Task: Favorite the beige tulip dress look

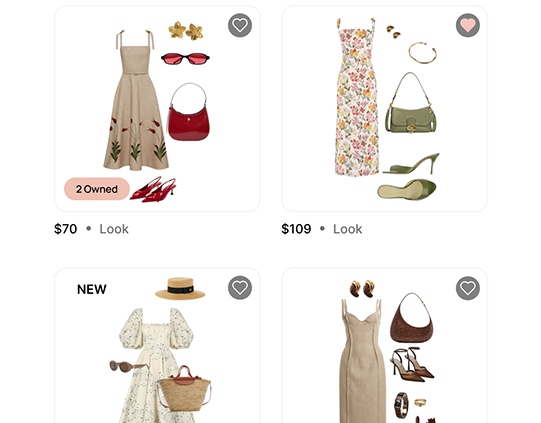Action: point(240,25)
